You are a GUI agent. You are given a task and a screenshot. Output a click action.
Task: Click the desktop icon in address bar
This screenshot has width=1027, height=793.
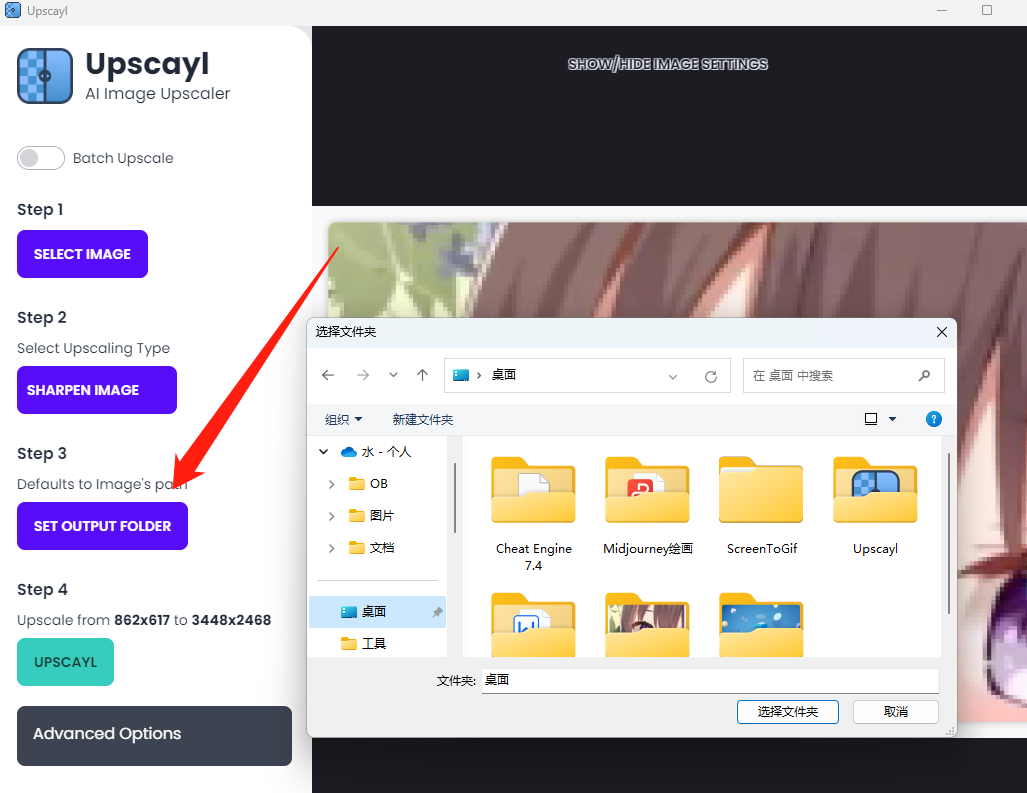point(461,375)
